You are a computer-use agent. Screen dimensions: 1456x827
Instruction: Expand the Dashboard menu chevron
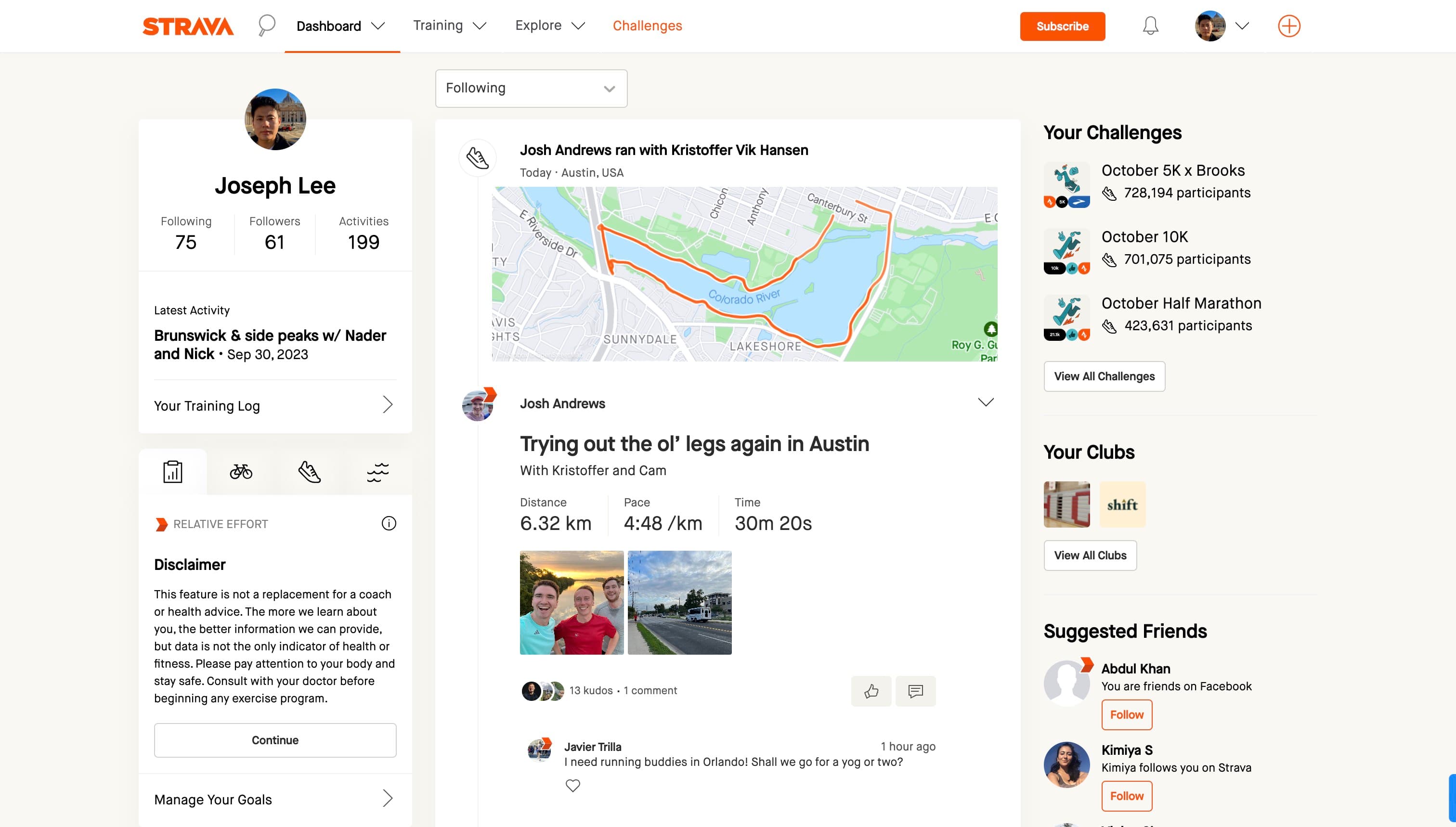378,26
